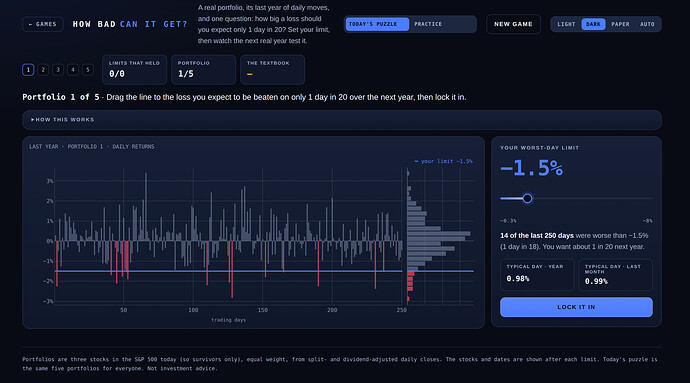Image resolution: width=690 pixels, height=383 pixels.
Task: Click the 'Your Worst-Day Limit' heading
Action: (540, 148)
